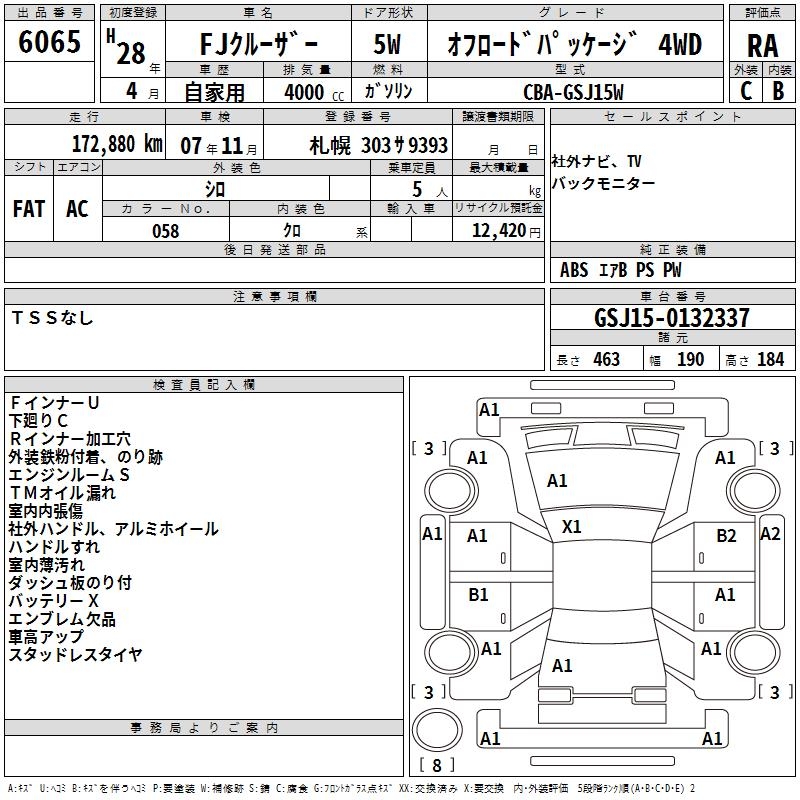Screen dimensions: 800x800
Task: Click inspector note Rインナー加工穴
Action: pyautogui.click(x=70, y=439)
